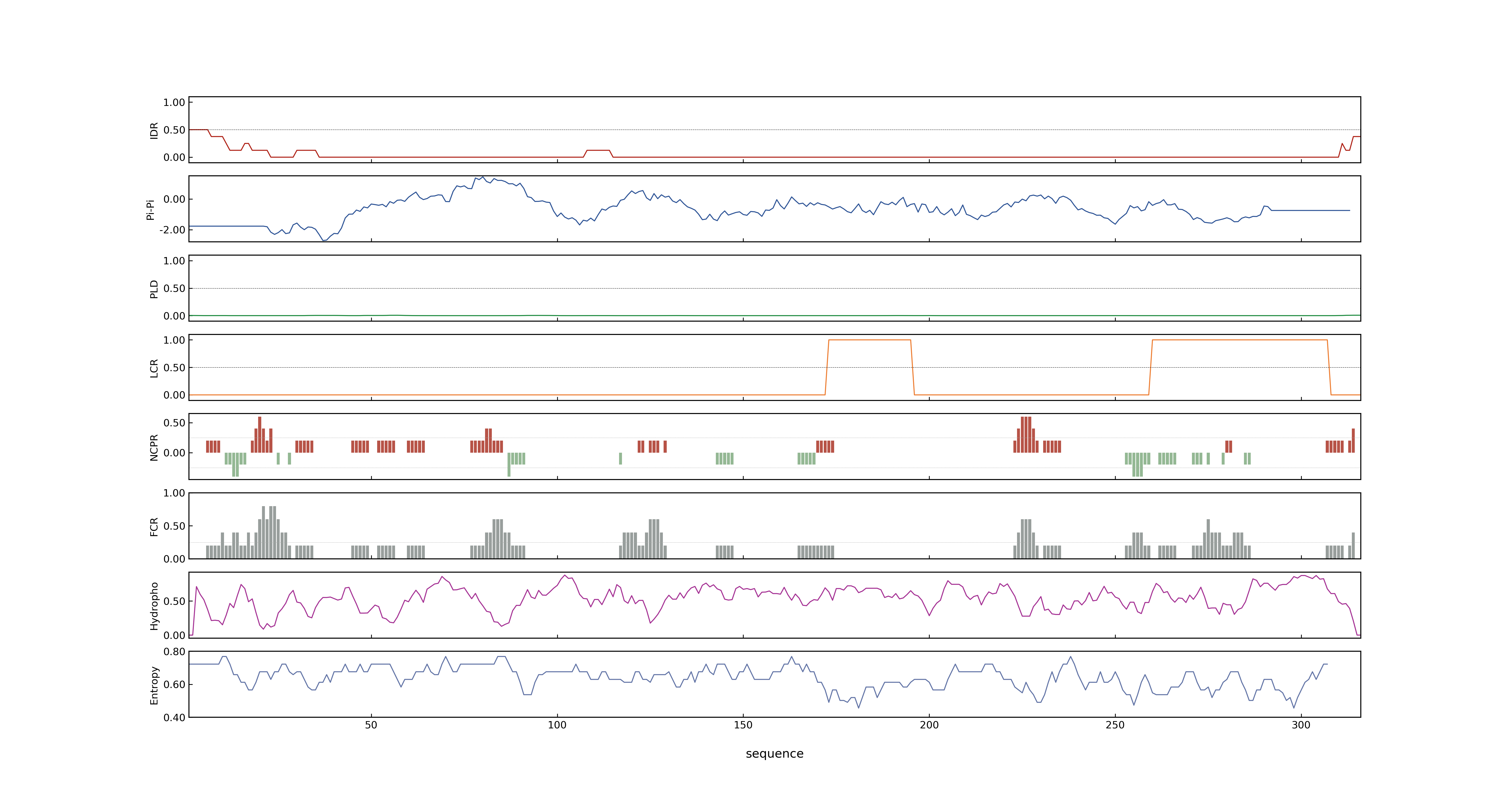Click the FCR y-axis label
Screen dimensions: 1512x806
[154, 527]
